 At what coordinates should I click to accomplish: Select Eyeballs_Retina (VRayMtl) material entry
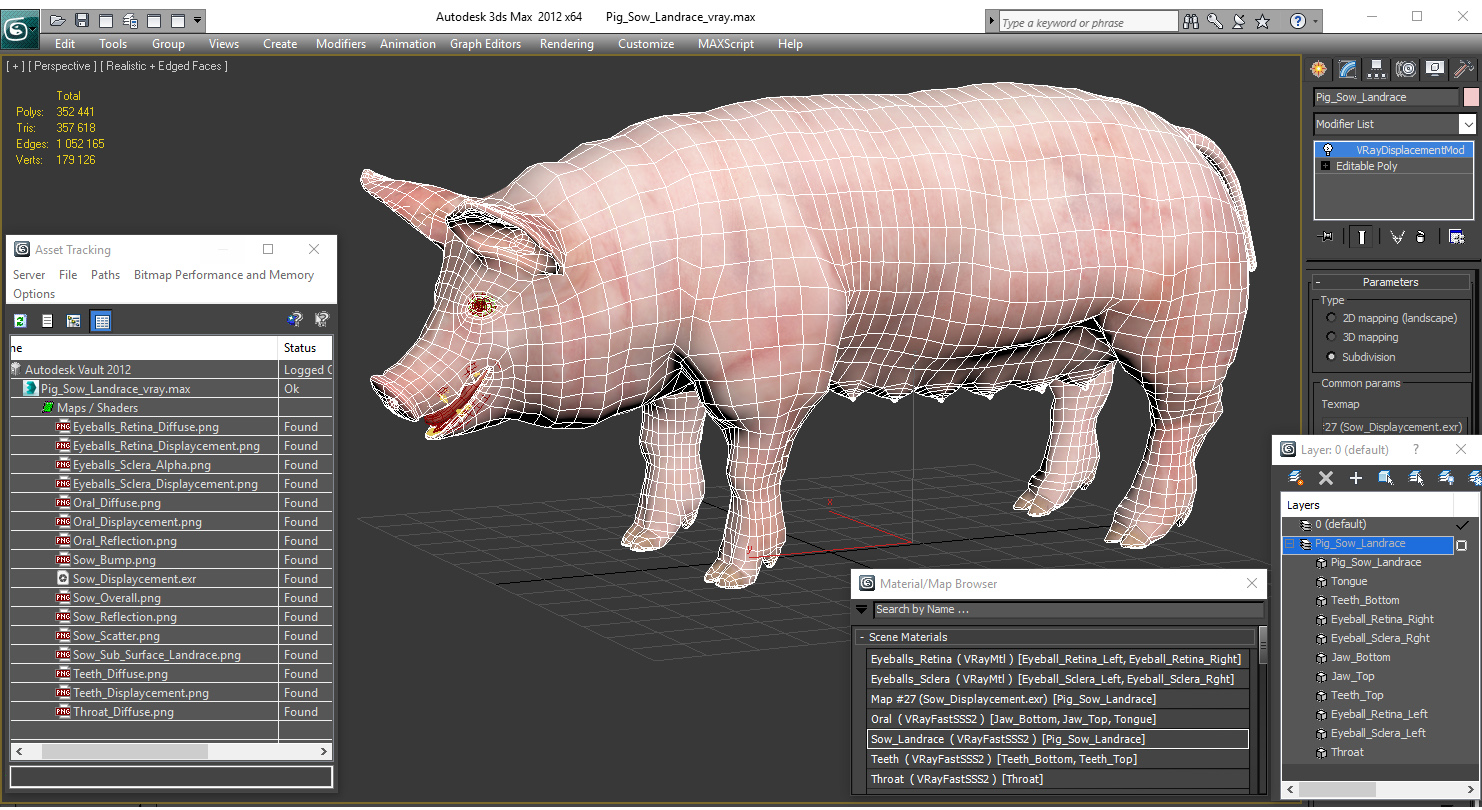(1058, 659)
